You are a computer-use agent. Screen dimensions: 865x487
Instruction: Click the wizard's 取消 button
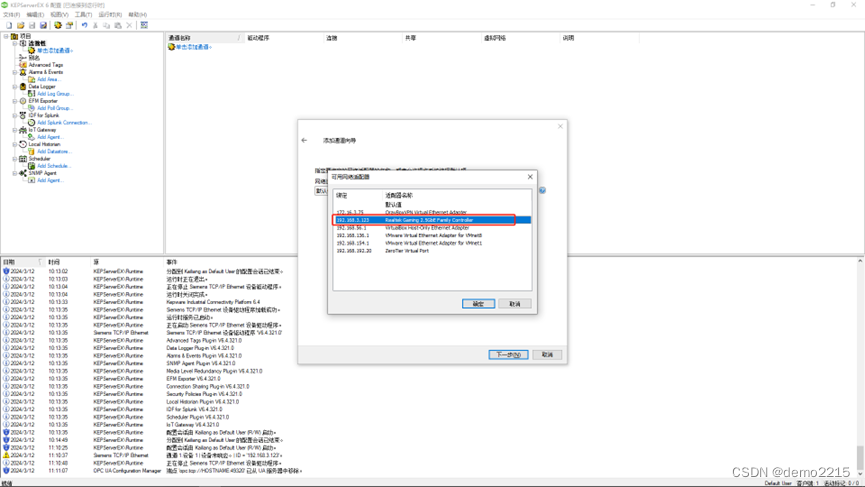click(x=547, y=355)
